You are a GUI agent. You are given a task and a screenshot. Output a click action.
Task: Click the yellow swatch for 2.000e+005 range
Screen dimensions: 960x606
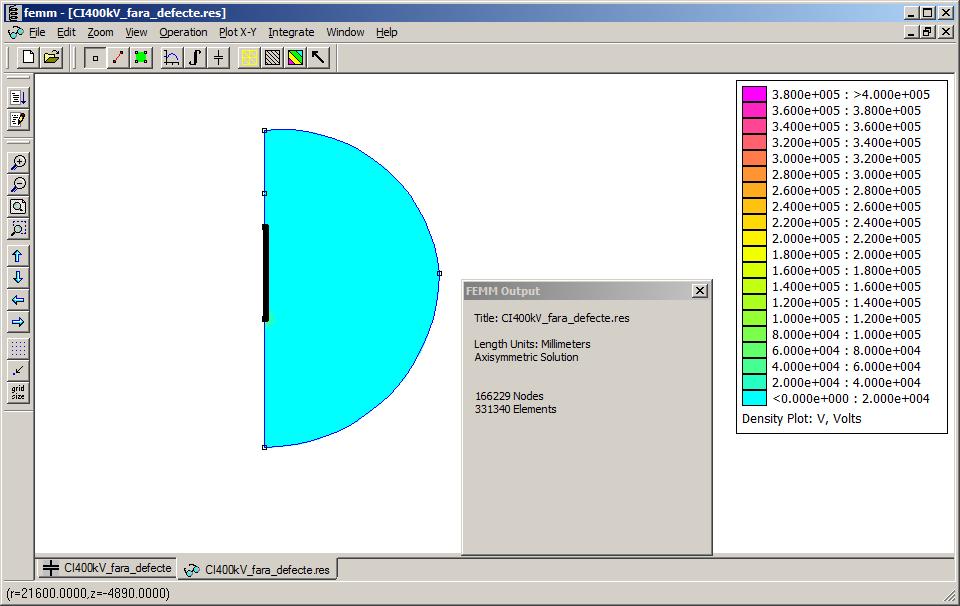[x=754, y=238]
